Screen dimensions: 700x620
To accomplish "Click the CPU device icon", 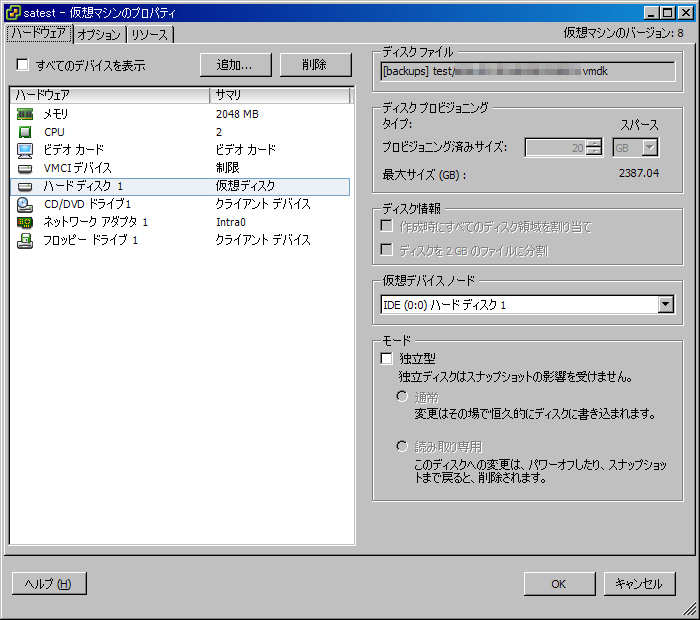I will [25, 132].
